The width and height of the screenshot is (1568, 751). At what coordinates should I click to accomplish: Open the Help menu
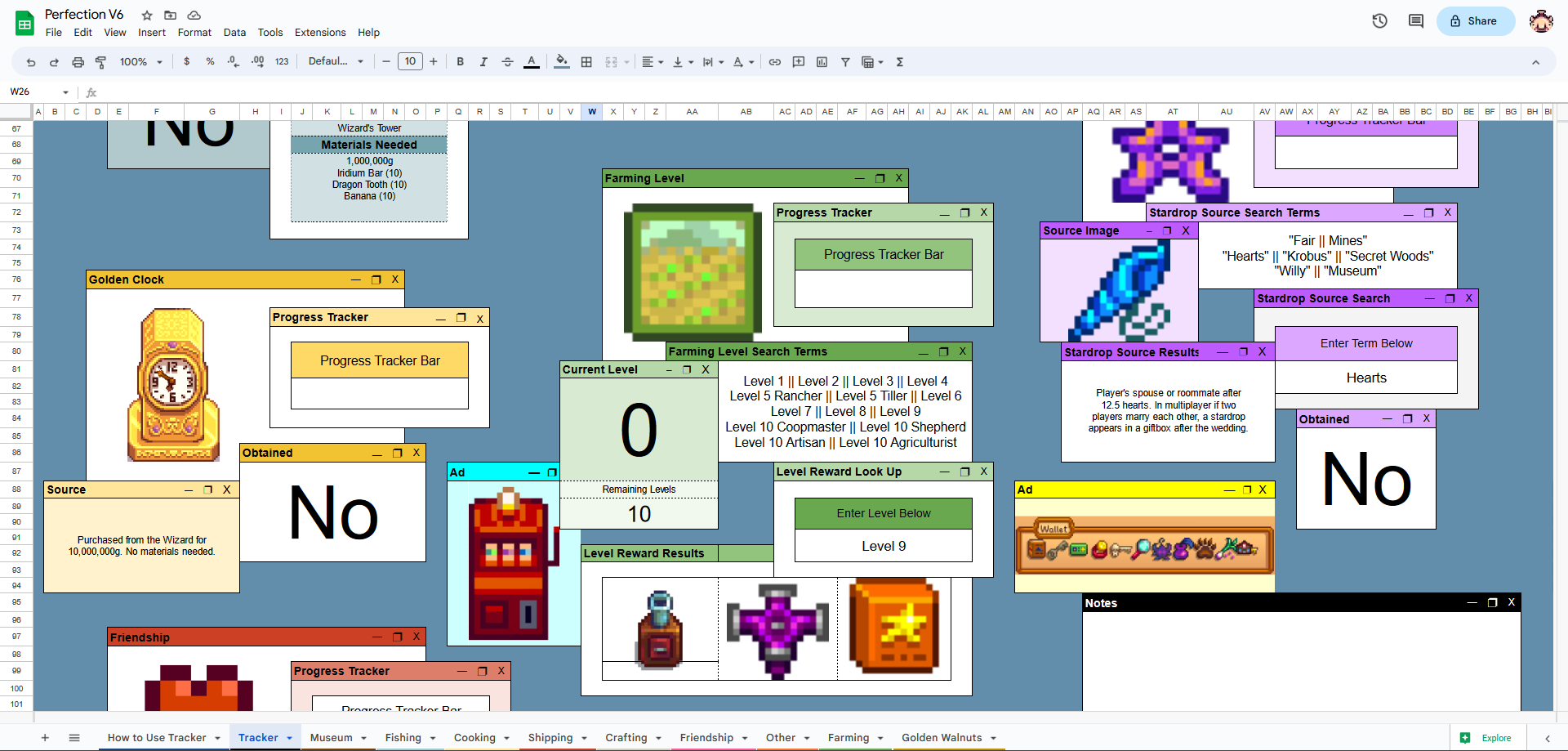(368, 33)
